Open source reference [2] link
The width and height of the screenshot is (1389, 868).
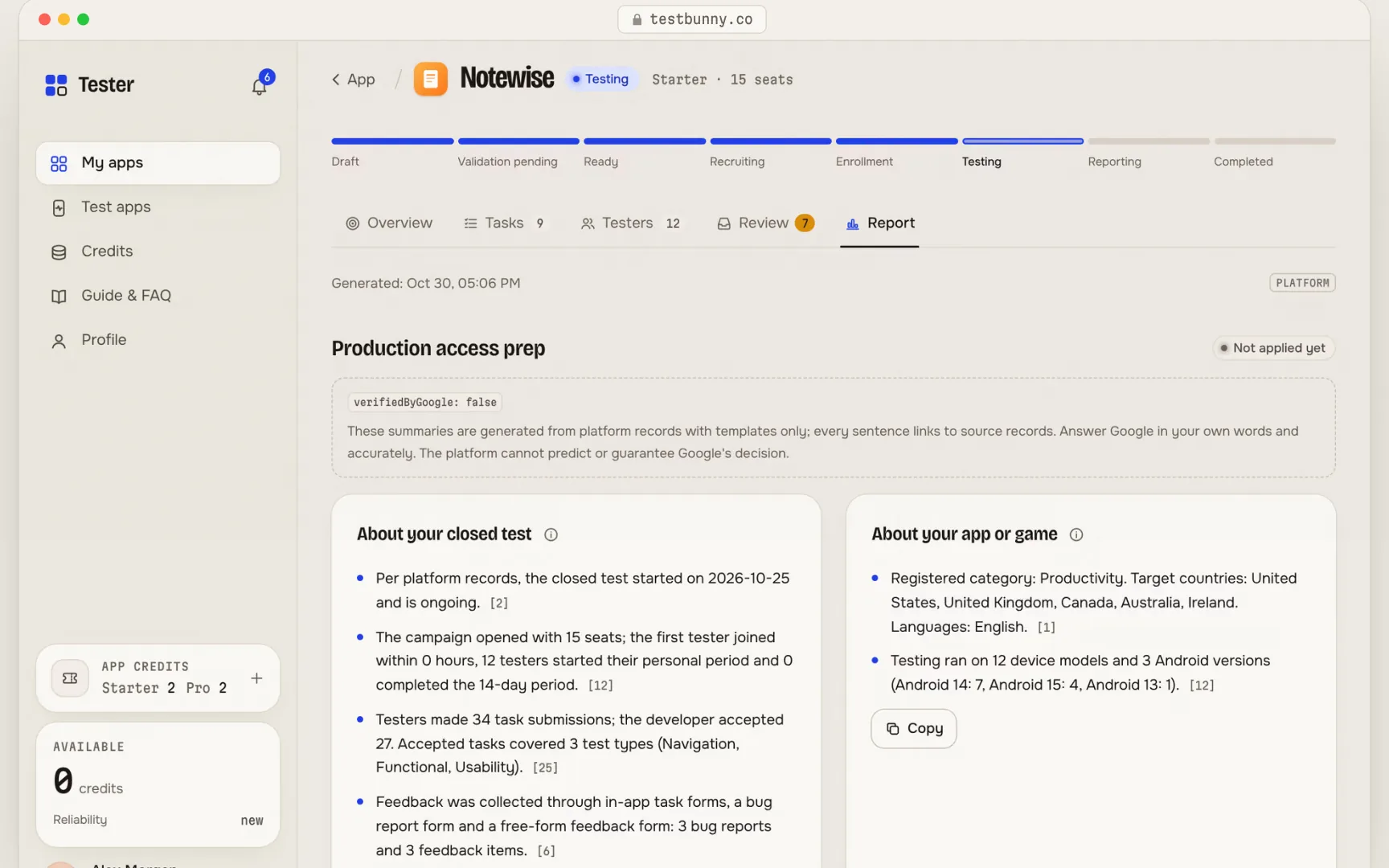click(x=499, y=604)
